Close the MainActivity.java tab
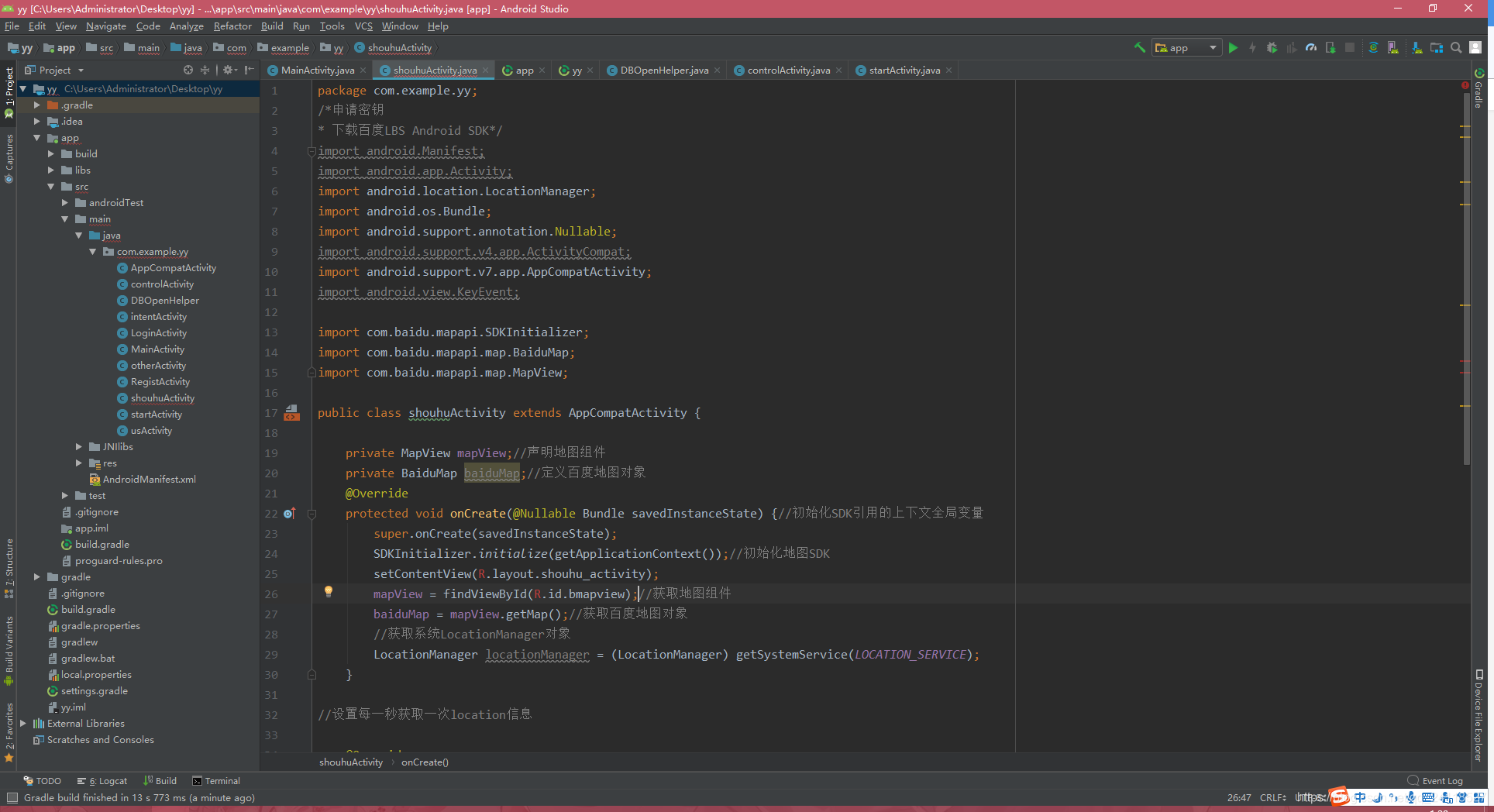The width and height of the screenshot is (1494, 812). pos(363,70)
